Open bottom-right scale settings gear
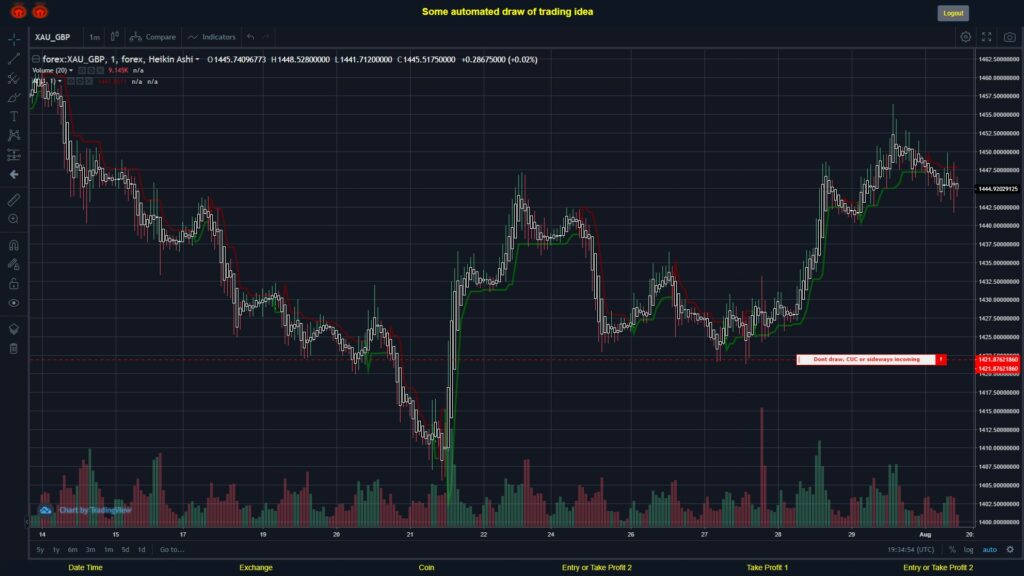This screenshot has width=1024, height=576. (x=1010, y=550)
